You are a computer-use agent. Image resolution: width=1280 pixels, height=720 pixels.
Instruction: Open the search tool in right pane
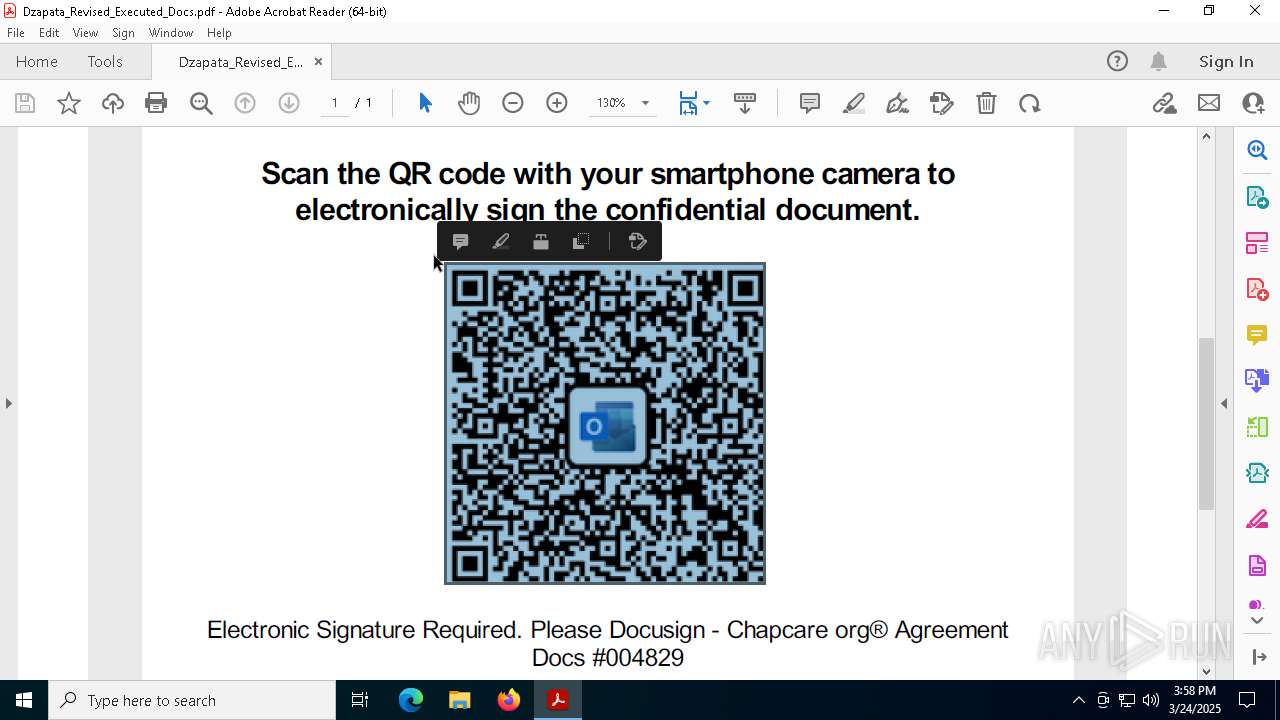tap(1257, 150)
